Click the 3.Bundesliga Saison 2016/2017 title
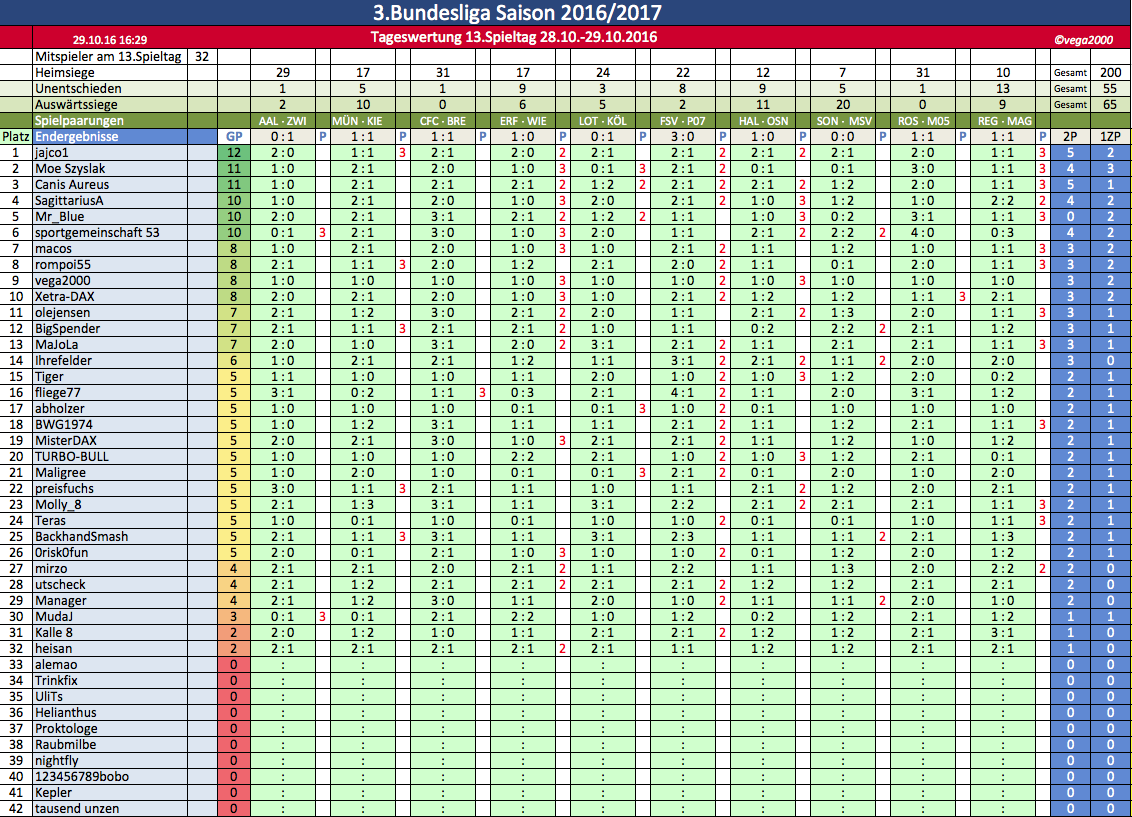Image resolution: width=1132 pixels, height=817 pixels. (516, 13)
